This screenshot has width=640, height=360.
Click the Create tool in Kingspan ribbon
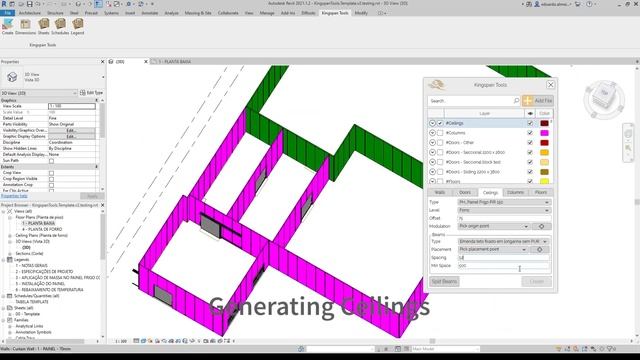click(7, 27)
